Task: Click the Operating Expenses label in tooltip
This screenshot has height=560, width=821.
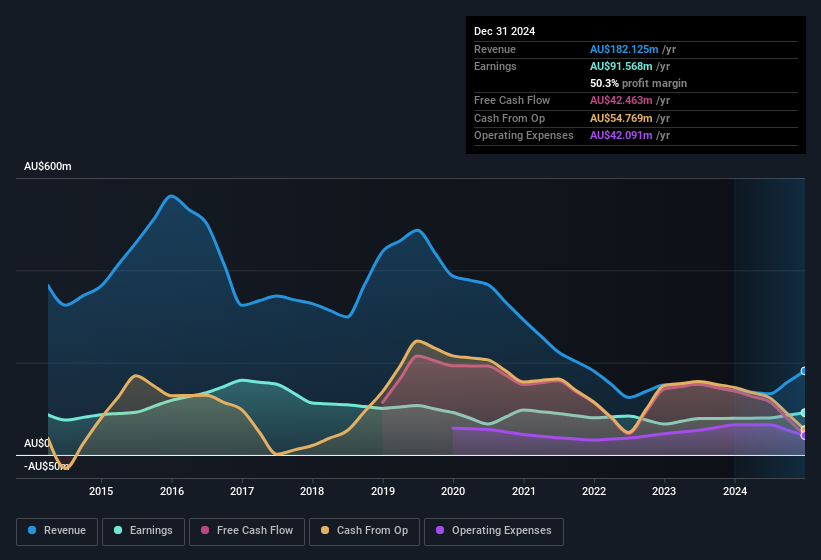Action: (x=524, y=136)
